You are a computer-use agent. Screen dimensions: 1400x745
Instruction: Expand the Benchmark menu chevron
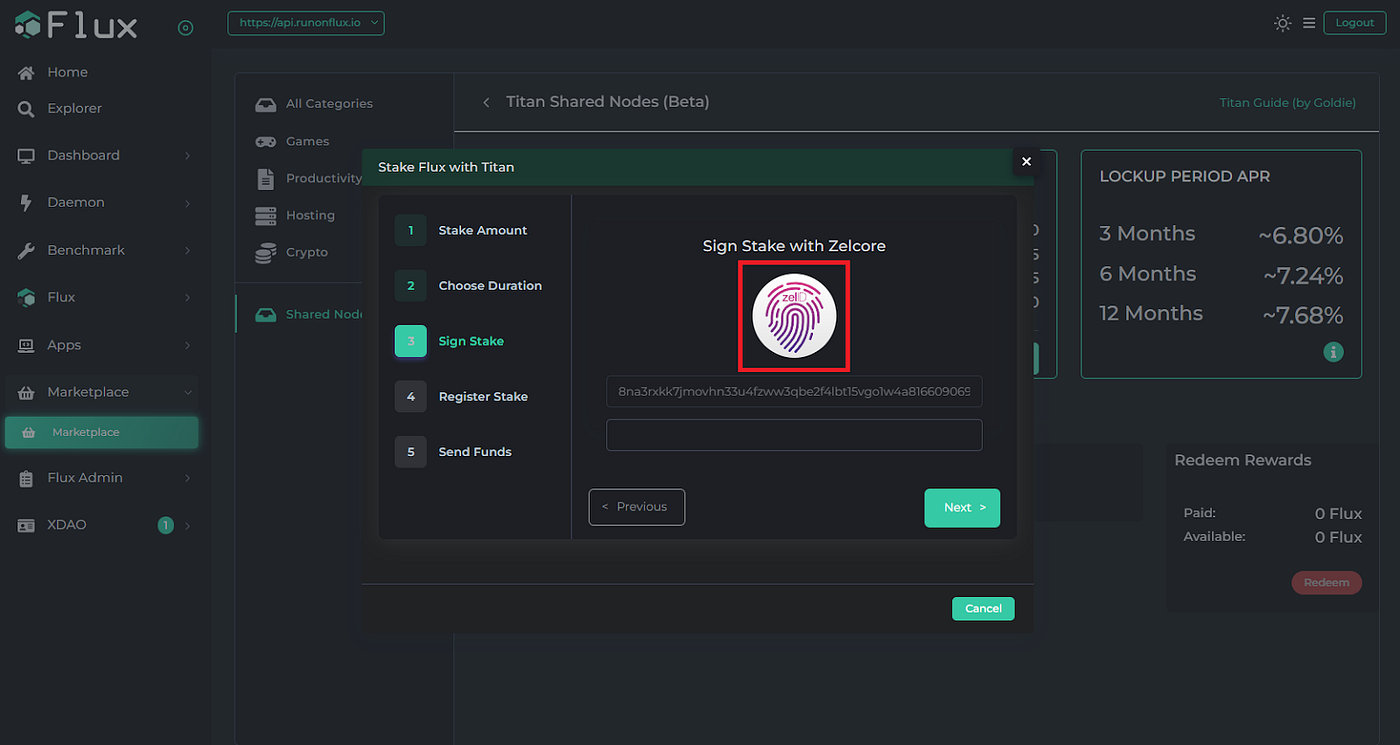pos(187,251)
